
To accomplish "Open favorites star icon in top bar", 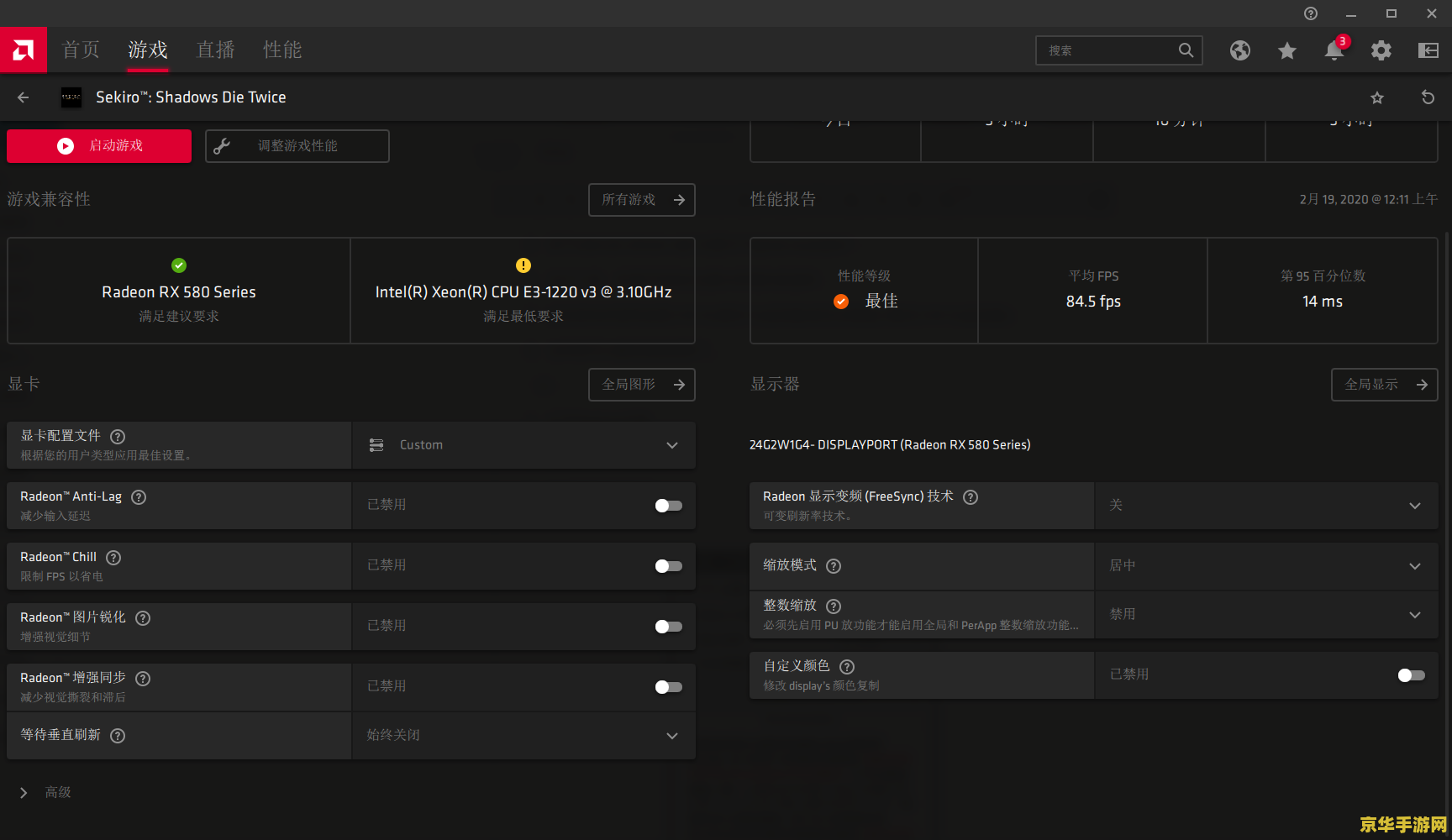I will (1287, 50).
